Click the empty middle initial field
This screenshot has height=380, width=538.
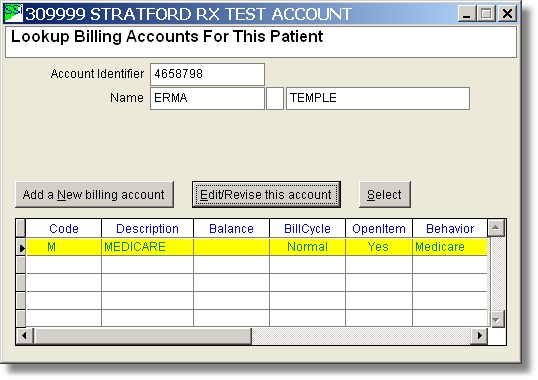click(x=275, y=98)
